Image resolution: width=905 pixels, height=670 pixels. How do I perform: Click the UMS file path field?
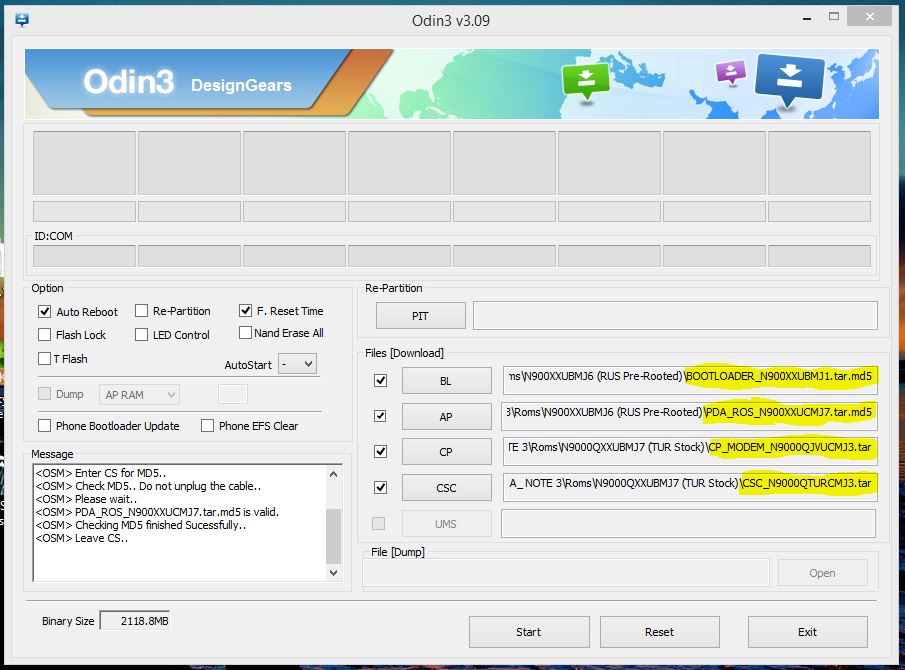pyautogui.click(x=688, y=523)
